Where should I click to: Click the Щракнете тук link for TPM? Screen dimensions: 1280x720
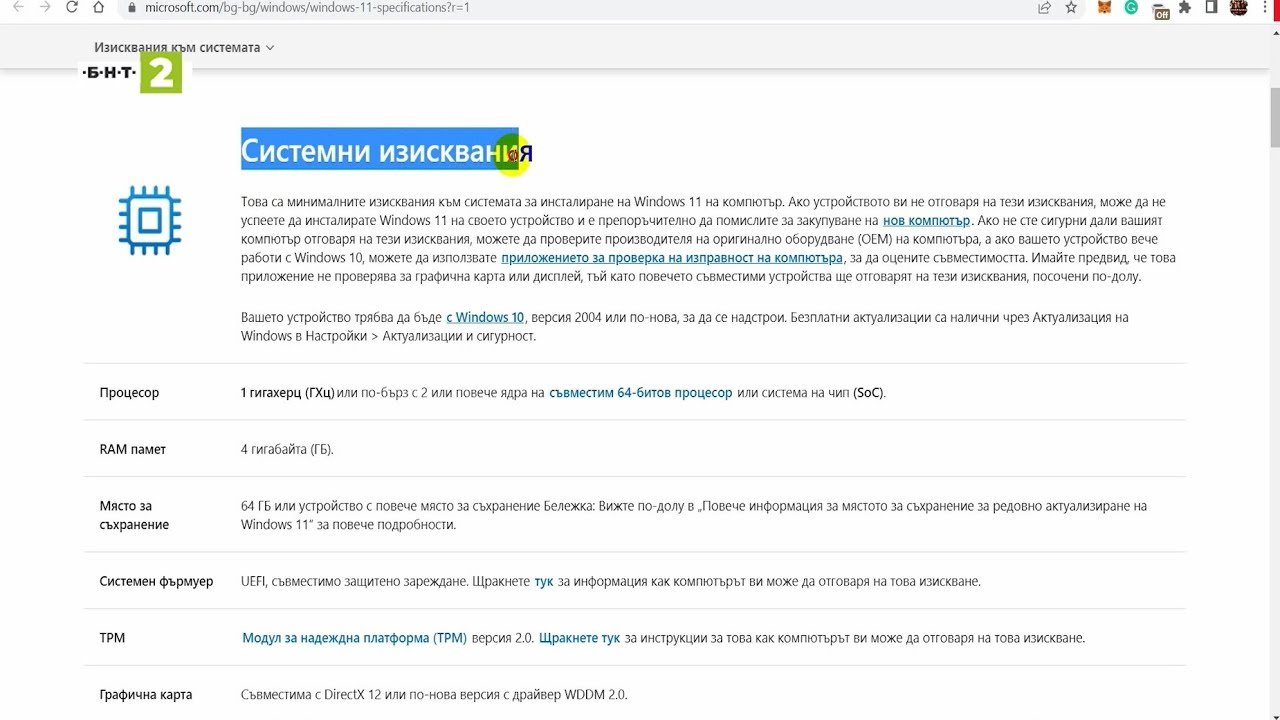click(x=579, y=638)
